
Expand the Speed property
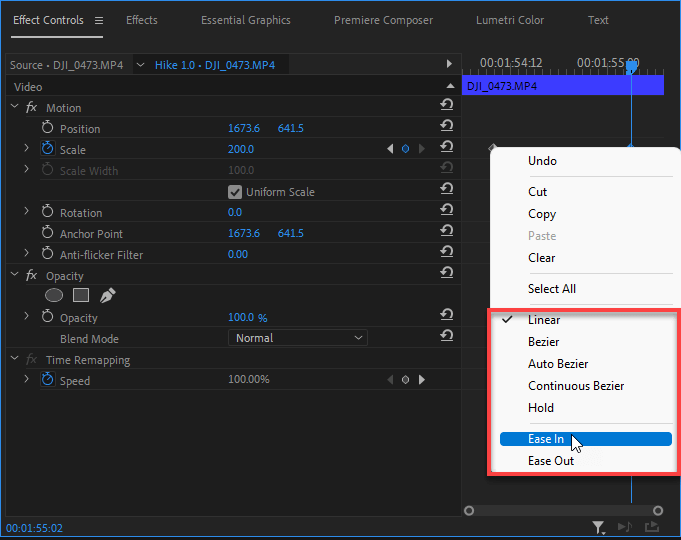coord(26,379)
